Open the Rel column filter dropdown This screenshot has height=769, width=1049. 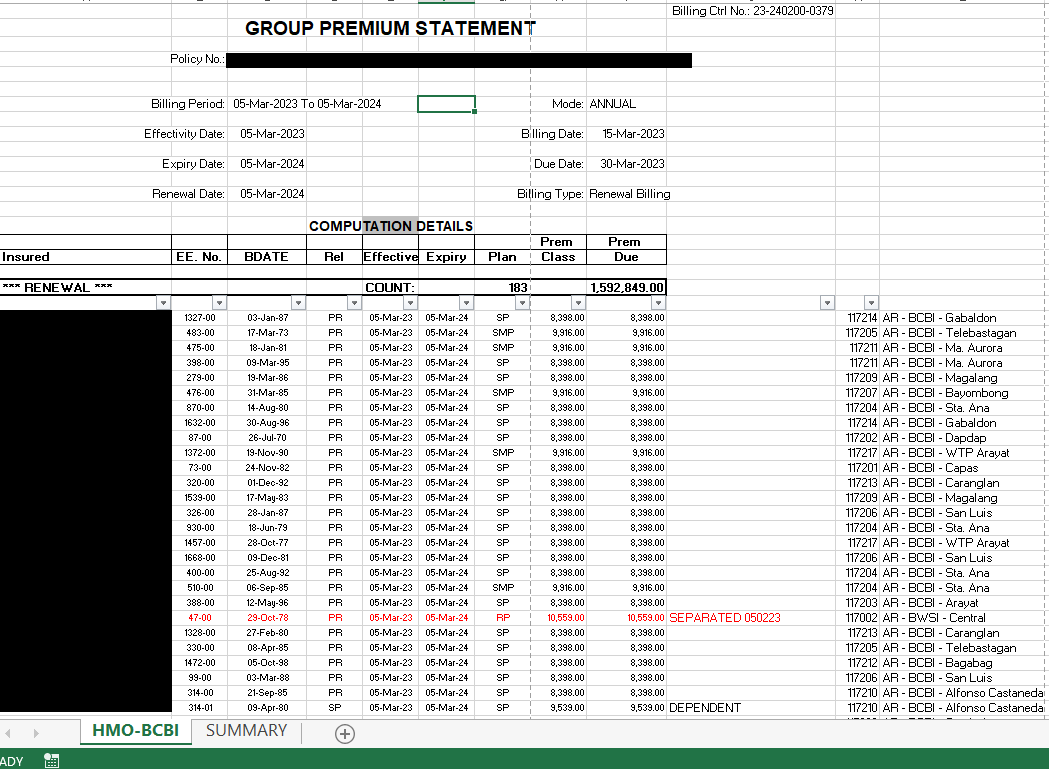(355, 303)
